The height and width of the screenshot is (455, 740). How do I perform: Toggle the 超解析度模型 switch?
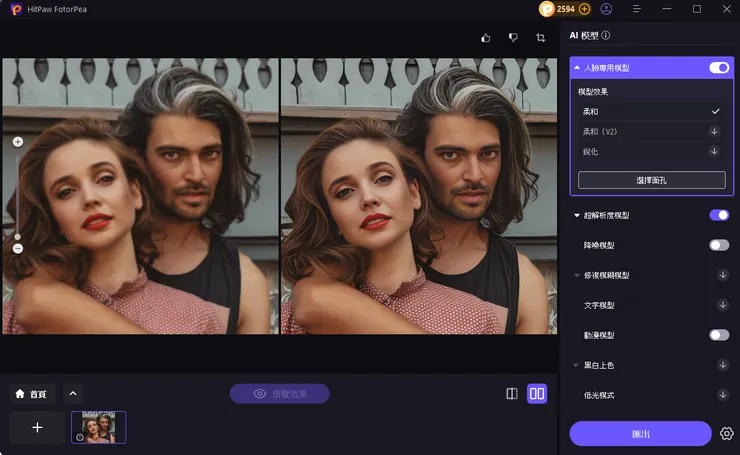pyautogui.click(x=719, y=215)
